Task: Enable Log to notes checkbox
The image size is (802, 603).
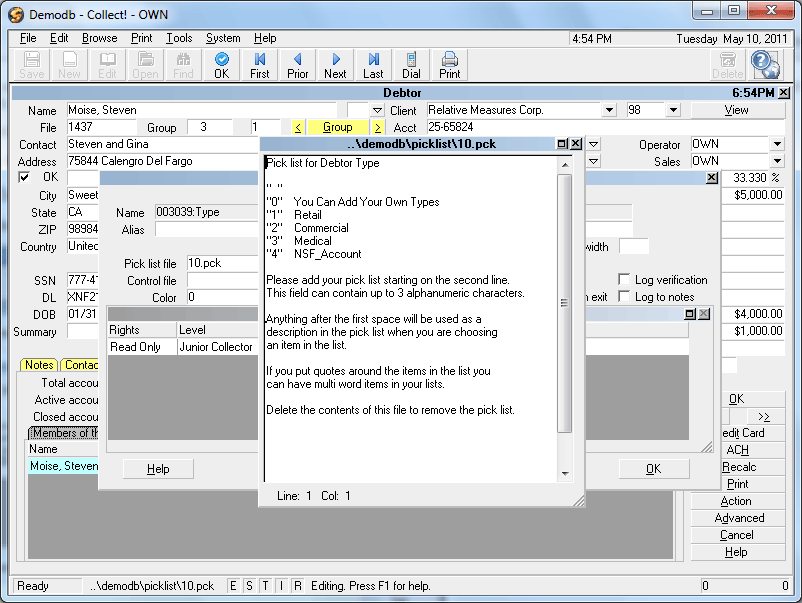Action: coord(623,296)
